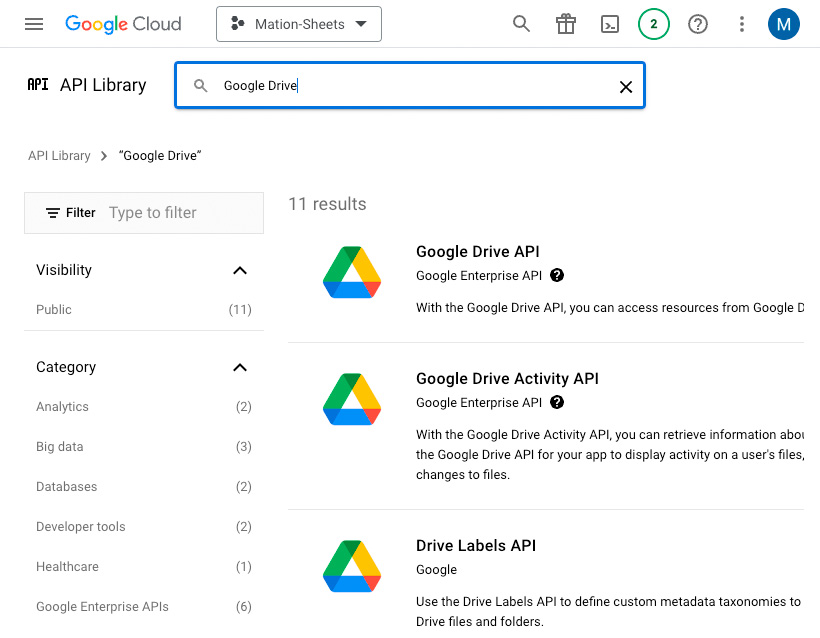Collapse the Category section

coord(240,368)
